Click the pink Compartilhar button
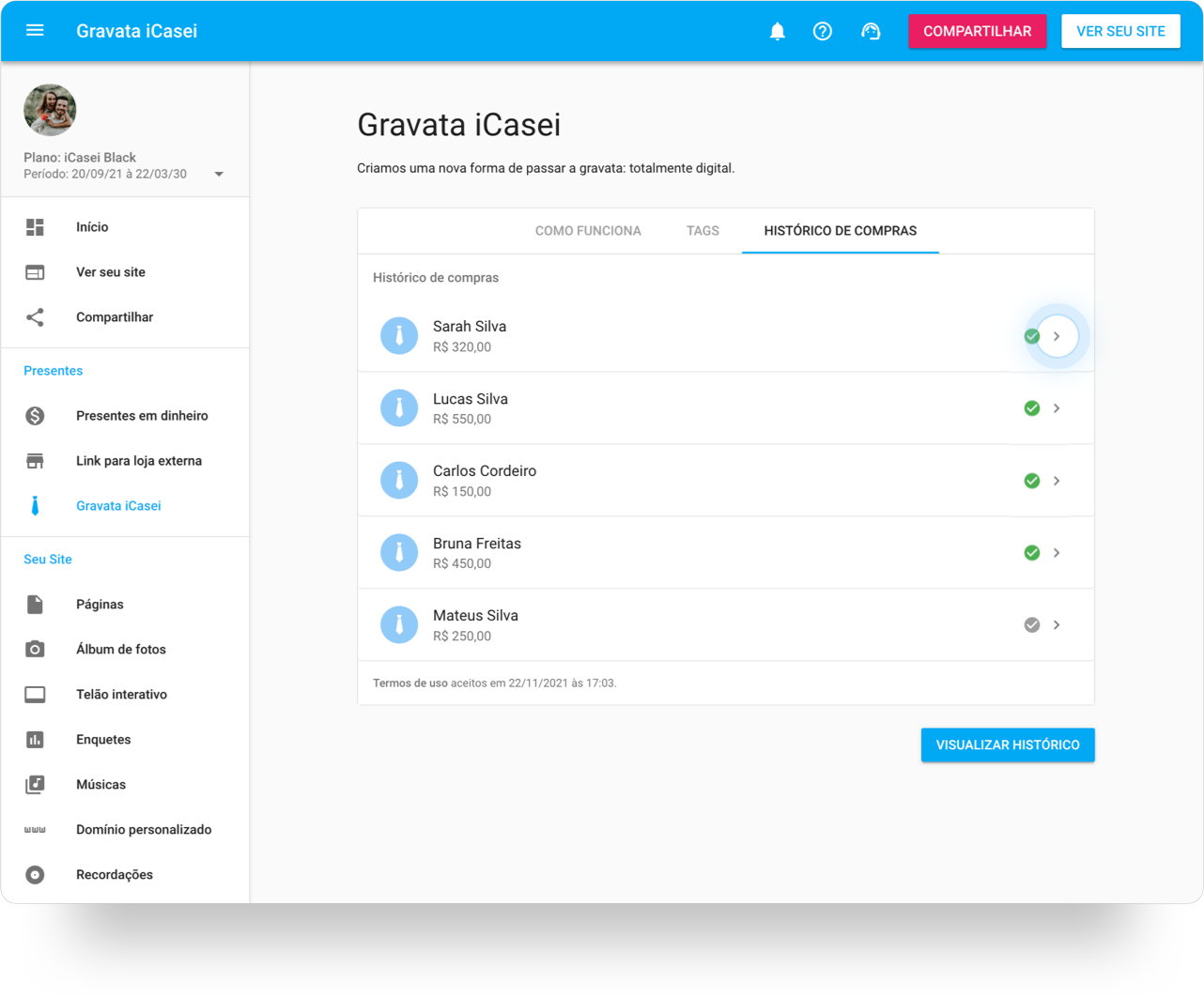This screenshot has height=998, width=1204. (978, 31)
